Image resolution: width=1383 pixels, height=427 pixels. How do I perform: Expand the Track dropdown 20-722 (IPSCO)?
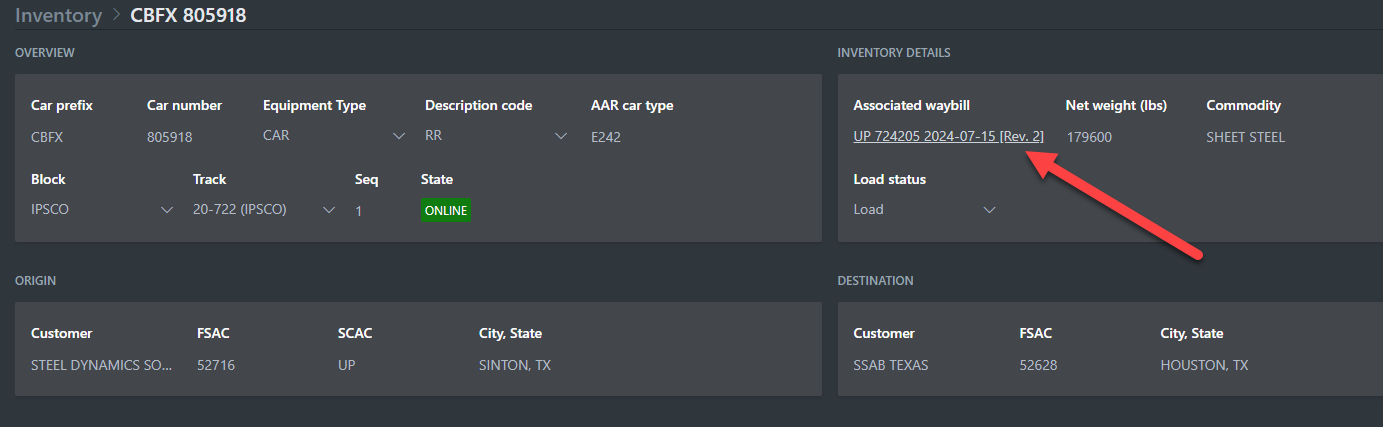click(x=264, y=210)
